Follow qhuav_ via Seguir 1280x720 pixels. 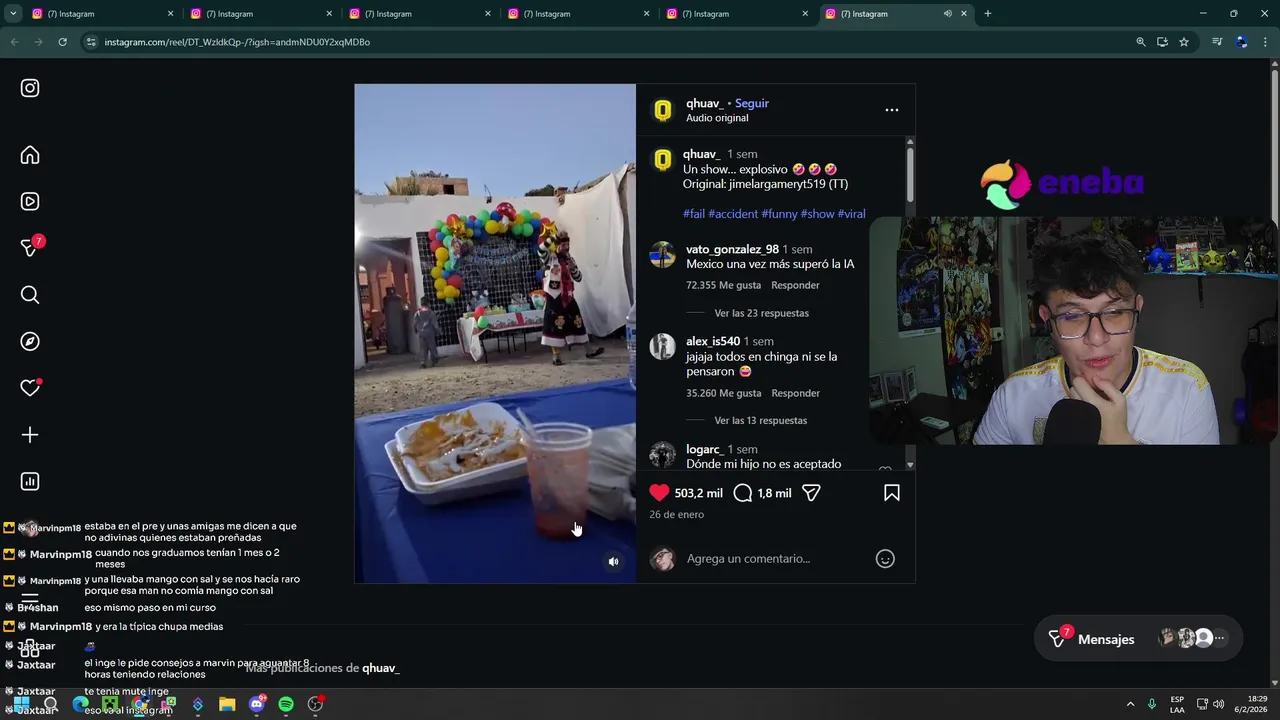[752, 103]
